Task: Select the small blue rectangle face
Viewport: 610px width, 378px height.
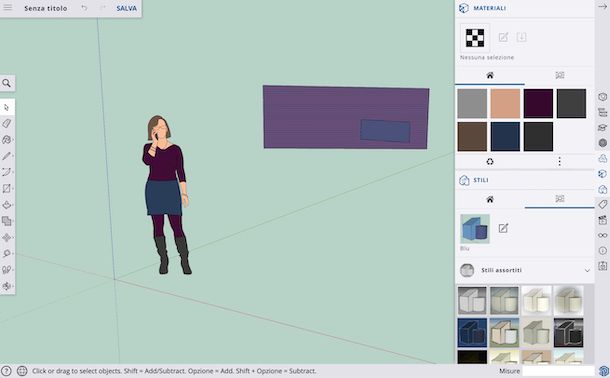Action: 385,131
